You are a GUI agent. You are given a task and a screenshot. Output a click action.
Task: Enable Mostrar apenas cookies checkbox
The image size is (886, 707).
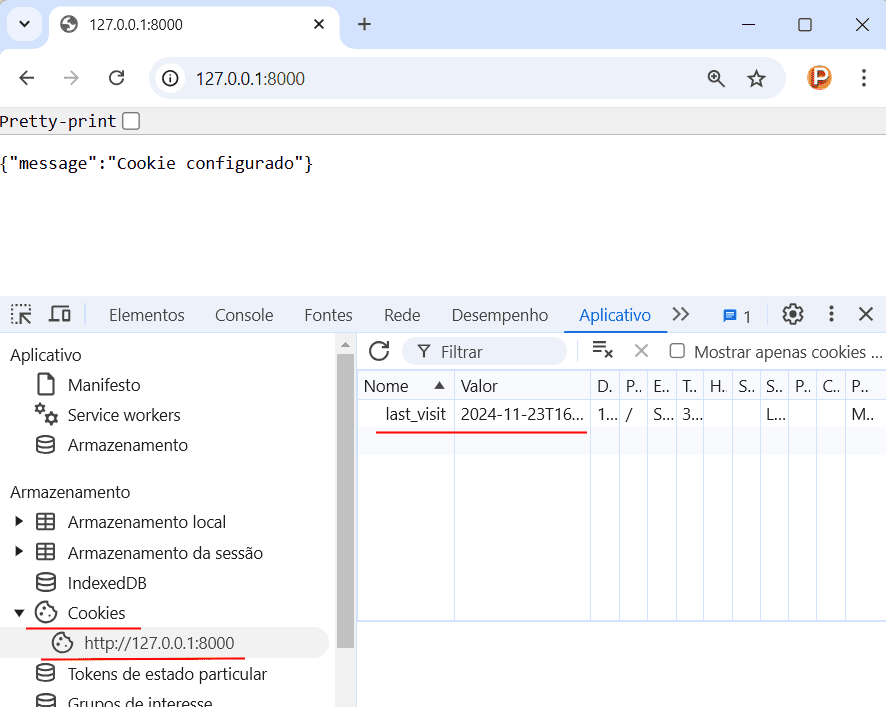677,351
